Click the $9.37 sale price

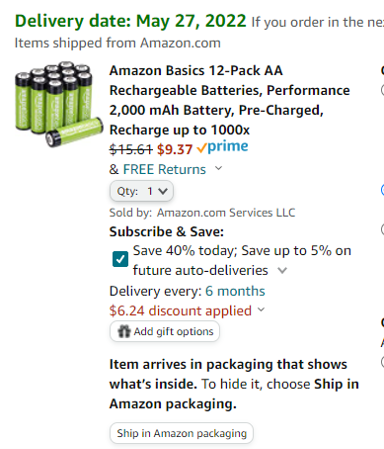point(175,149)
